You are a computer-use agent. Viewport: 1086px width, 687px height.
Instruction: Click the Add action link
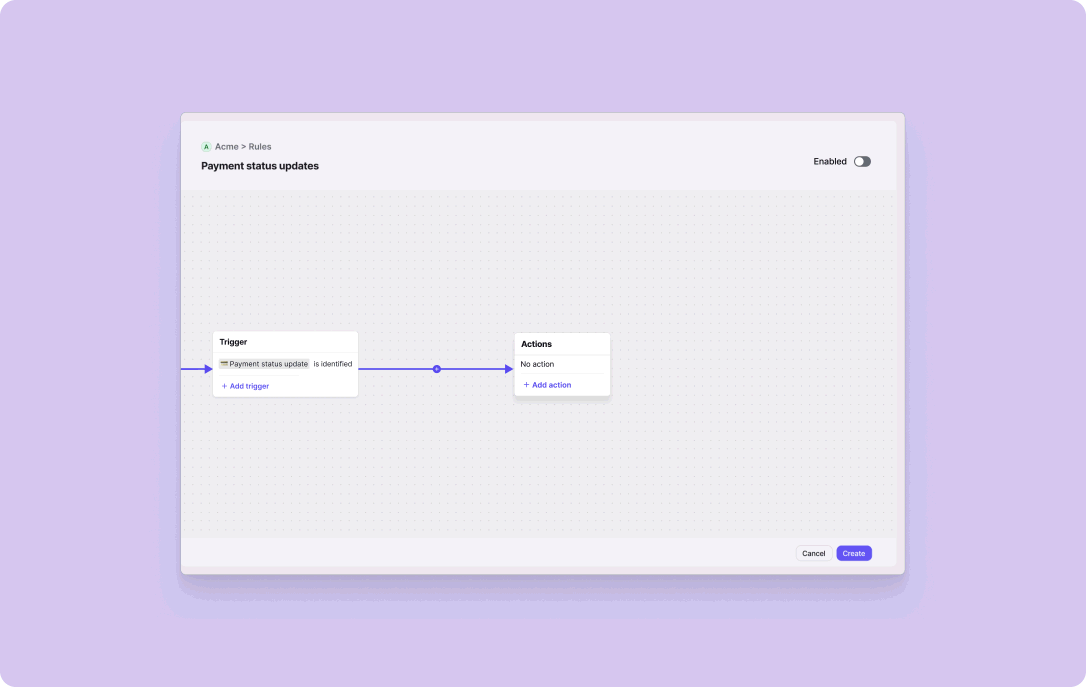click(551, 385)
